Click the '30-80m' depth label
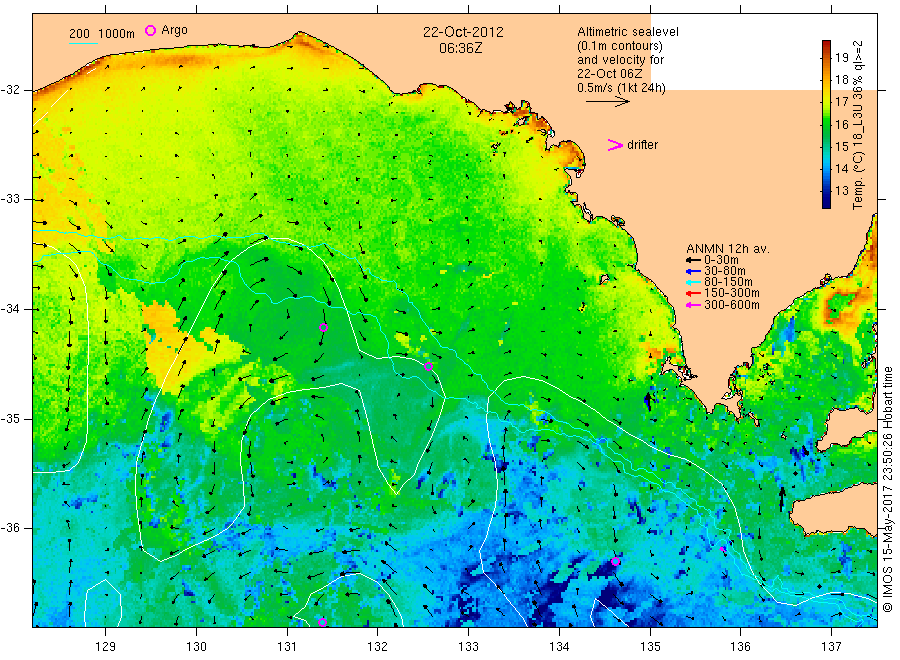The image size is (900, 660). (724, 271)
